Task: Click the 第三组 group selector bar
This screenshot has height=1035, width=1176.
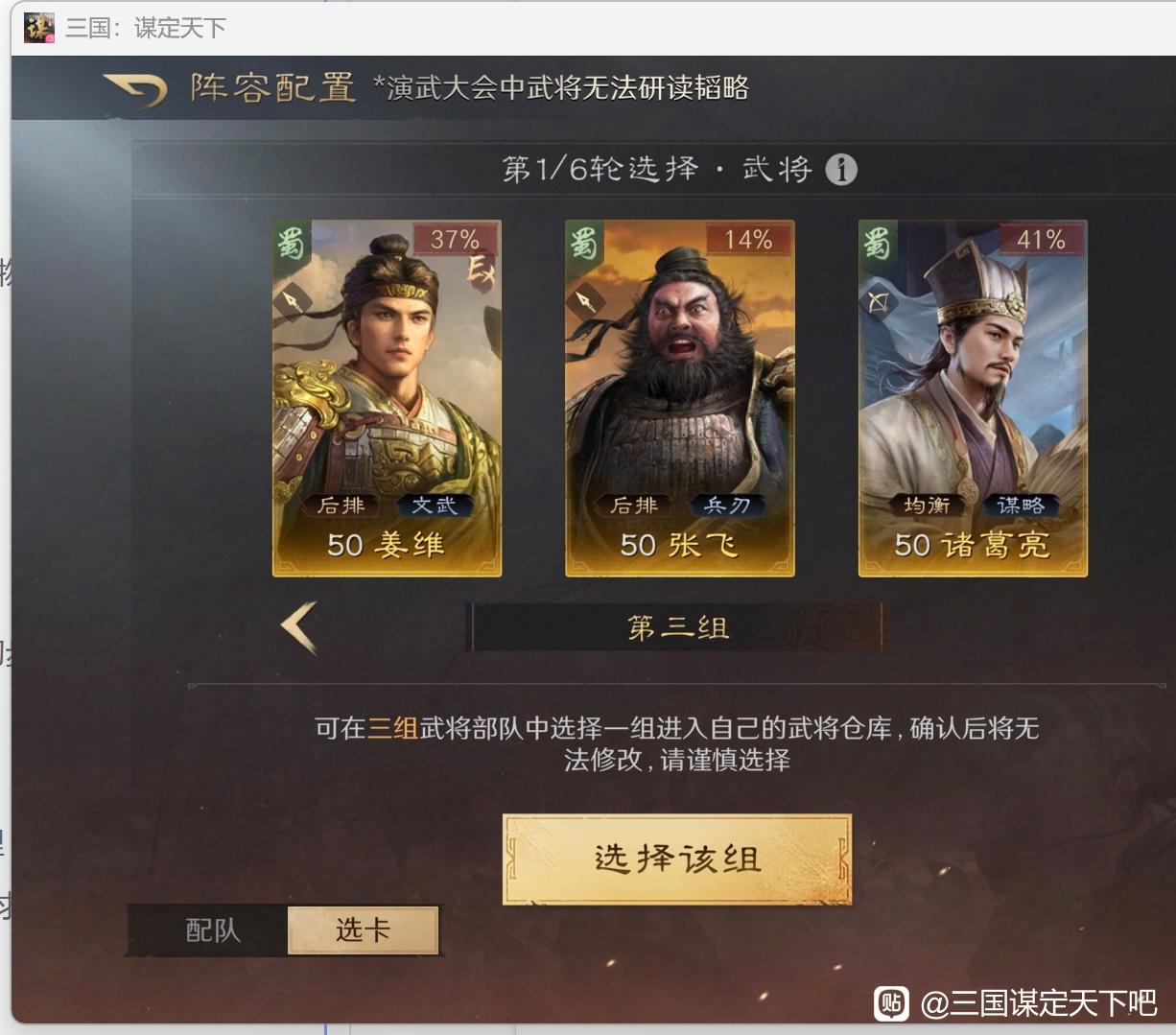Action: 677,627
